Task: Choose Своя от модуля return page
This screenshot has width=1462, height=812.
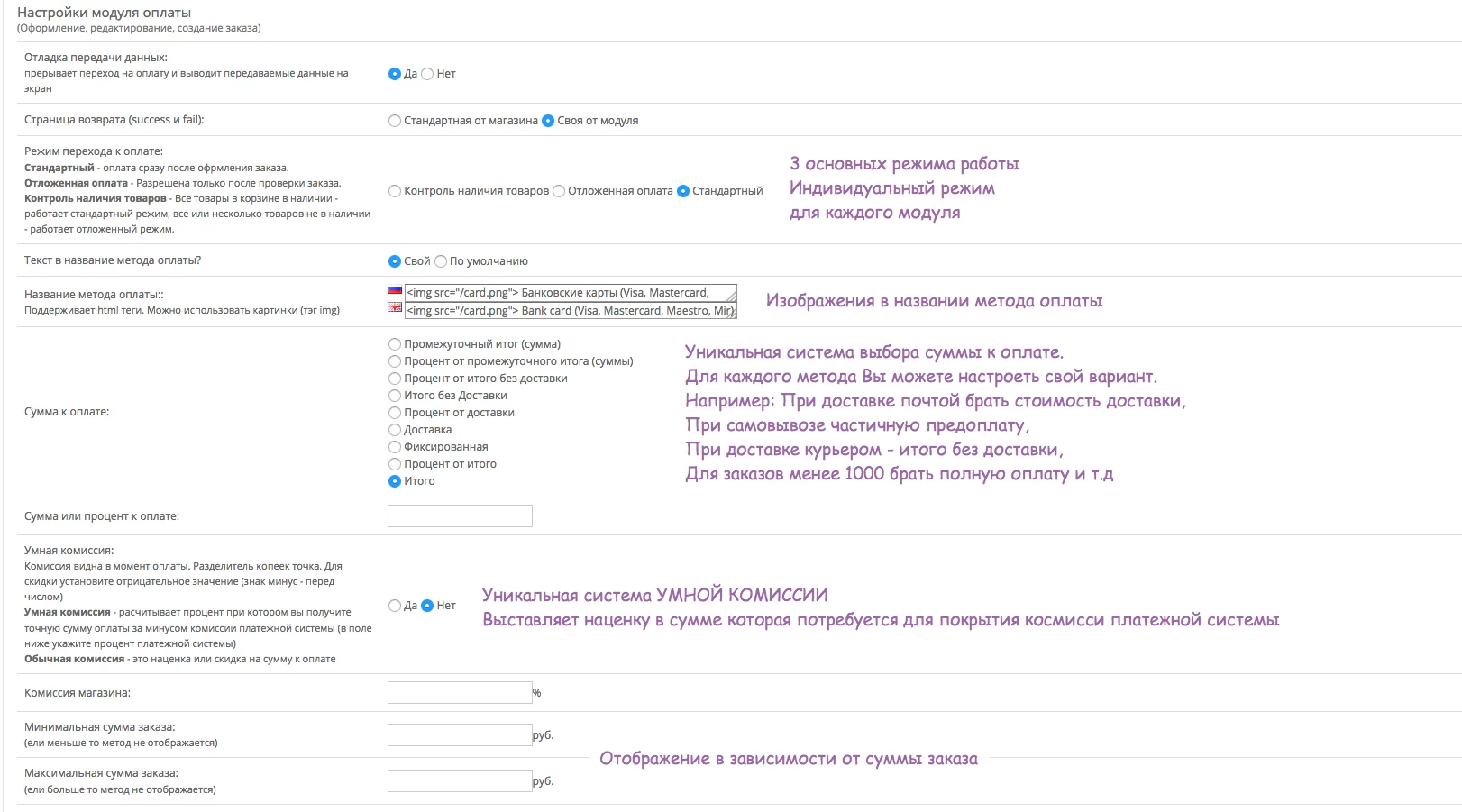Action: pyautogui.click(x=547, y=121)
